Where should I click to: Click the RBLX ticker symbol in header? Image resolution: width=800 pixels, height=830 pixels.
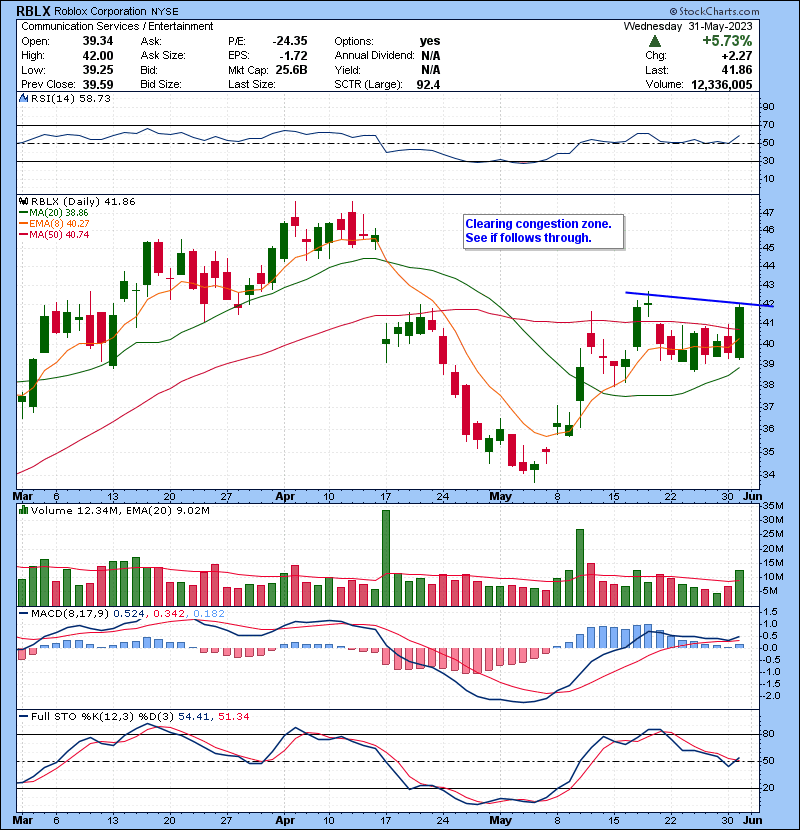click(33, 11)
